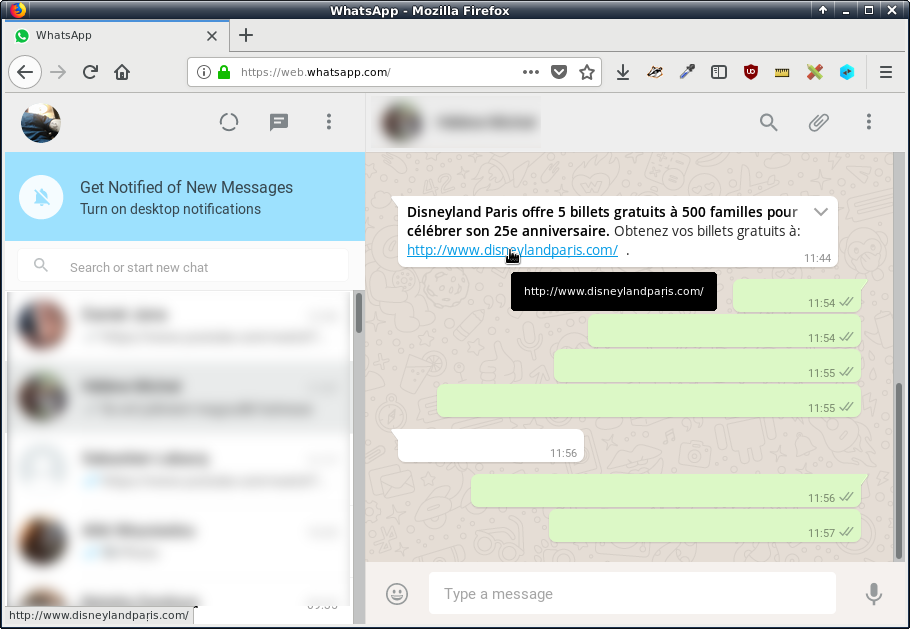Start a new chat via message icon
The image size is (910, 629).
point(279,122)
